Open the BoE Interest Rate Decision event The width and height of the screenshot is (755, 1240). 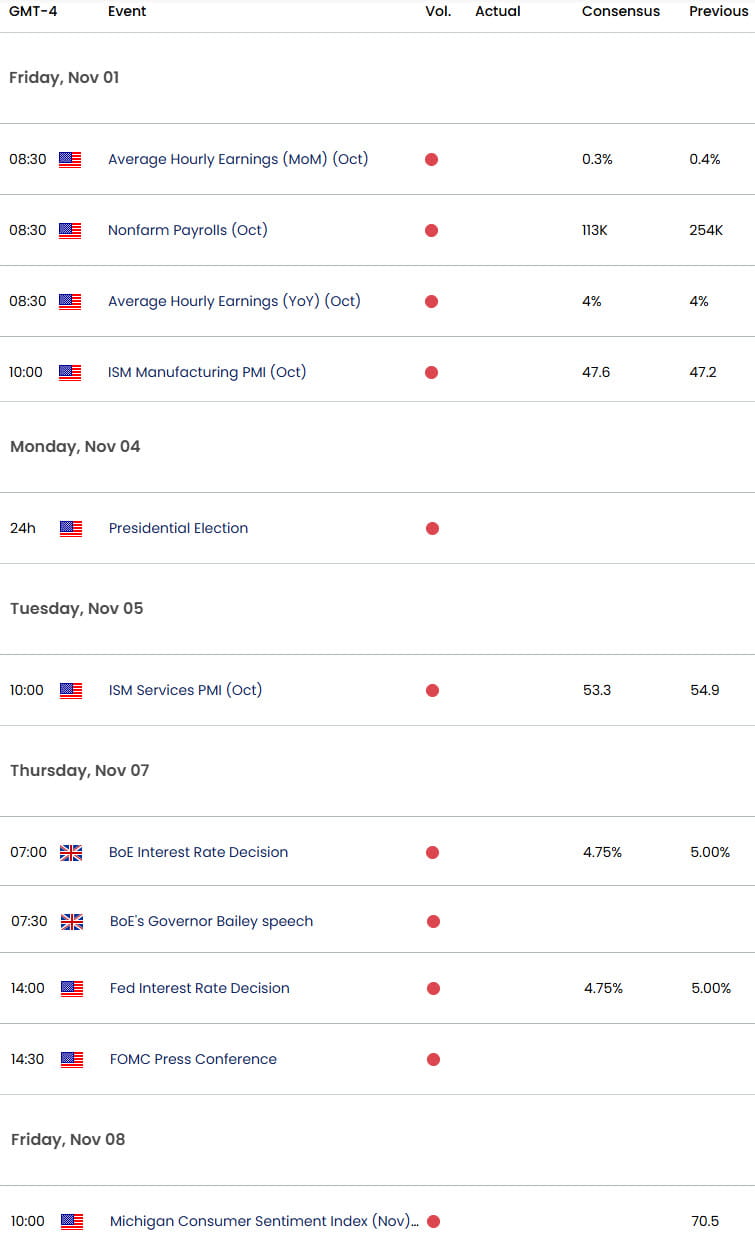(198, 852)
